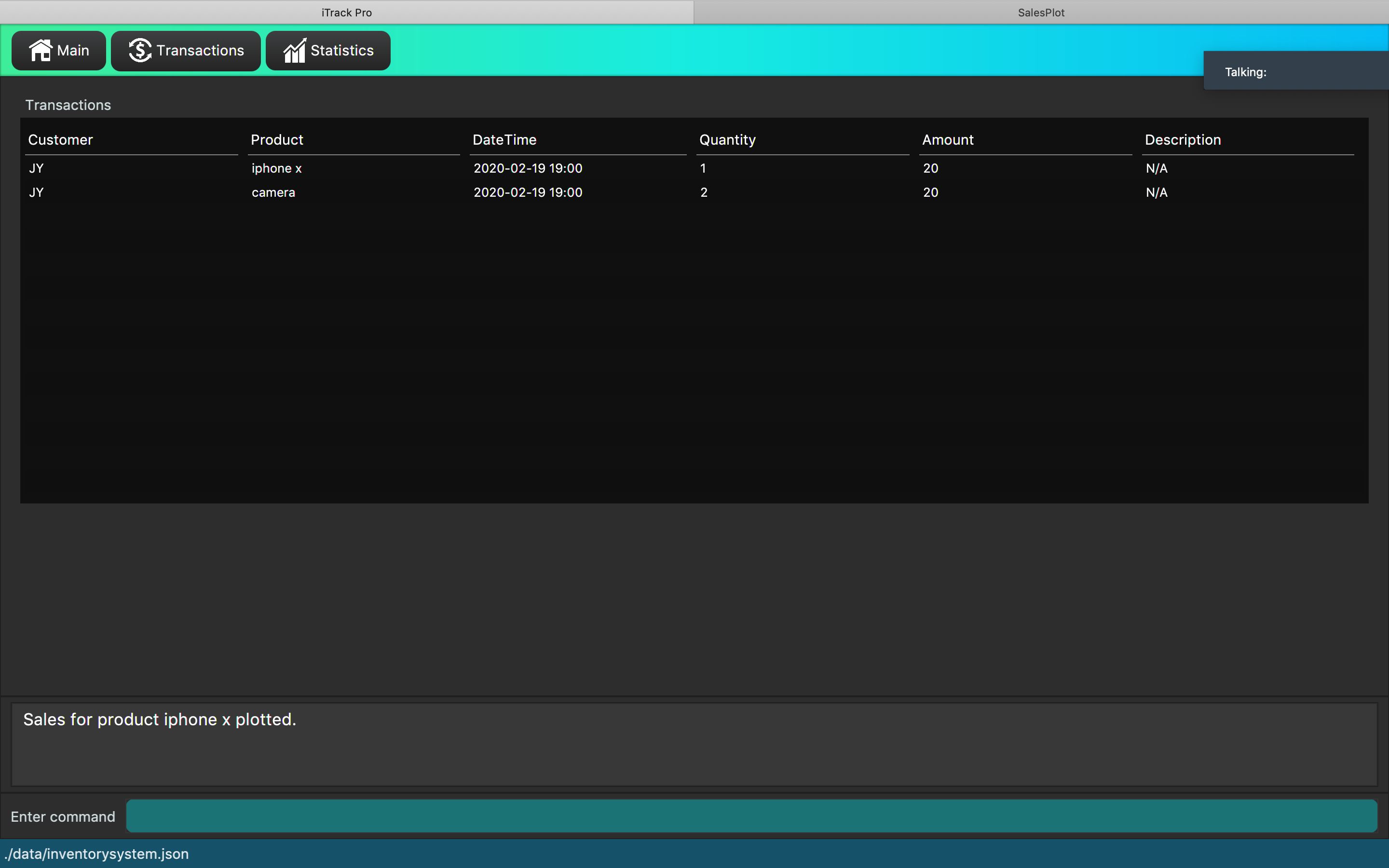Select the camera transaction row

pyautogui.click(x=273, y=192)
